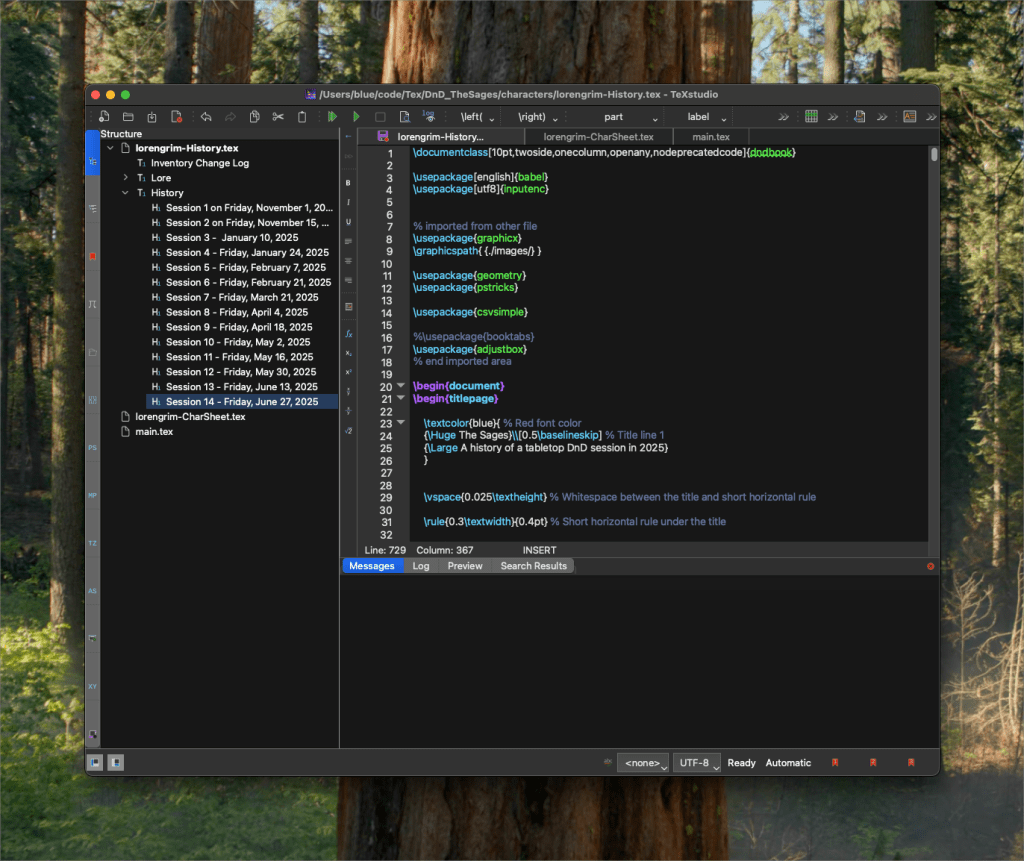
Task: Open the bookmarks panel red icon in sidebar
Action: (x=93, y=256)
